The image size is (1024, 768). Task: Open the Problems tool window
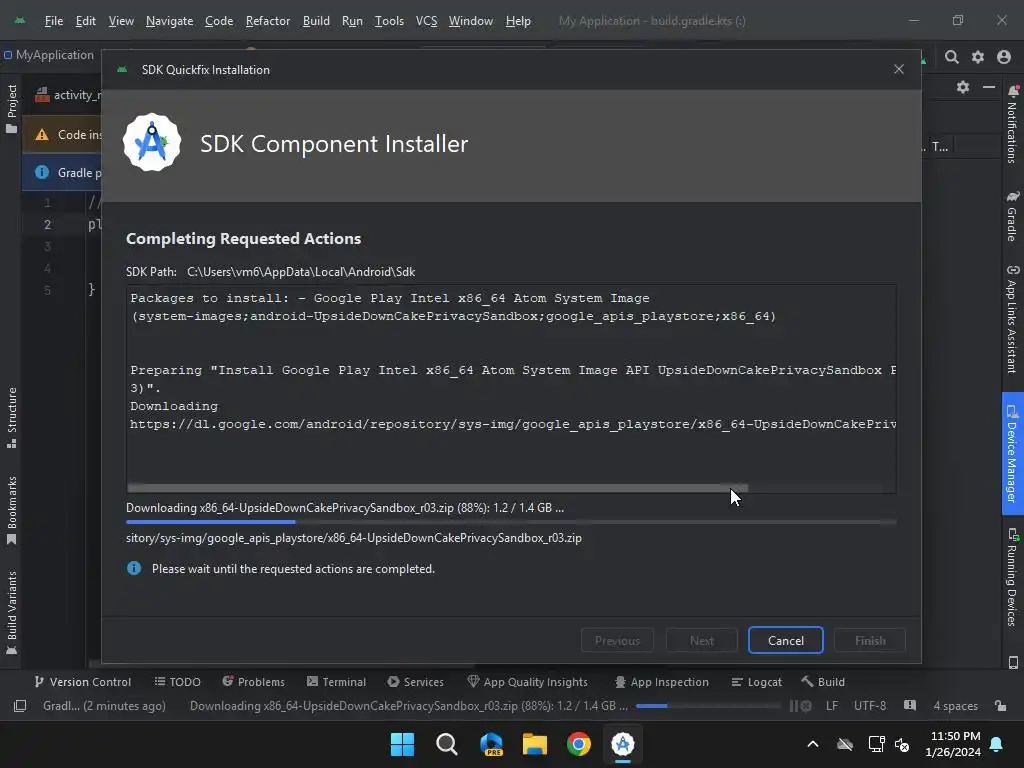click(x=253, y=682)
